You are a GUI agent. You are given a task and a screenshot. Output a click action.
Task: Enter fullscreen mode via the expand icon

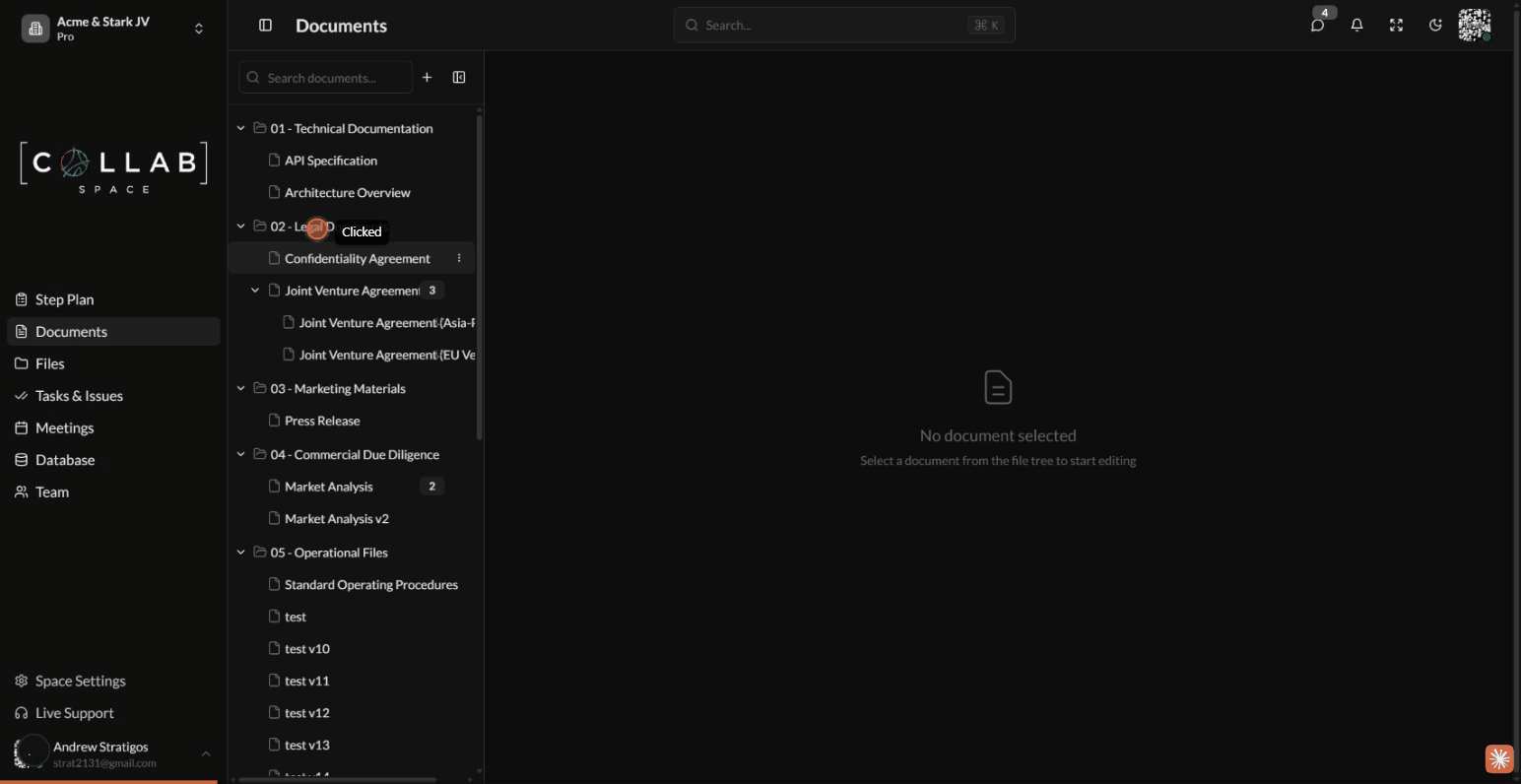pos(1396,25)
